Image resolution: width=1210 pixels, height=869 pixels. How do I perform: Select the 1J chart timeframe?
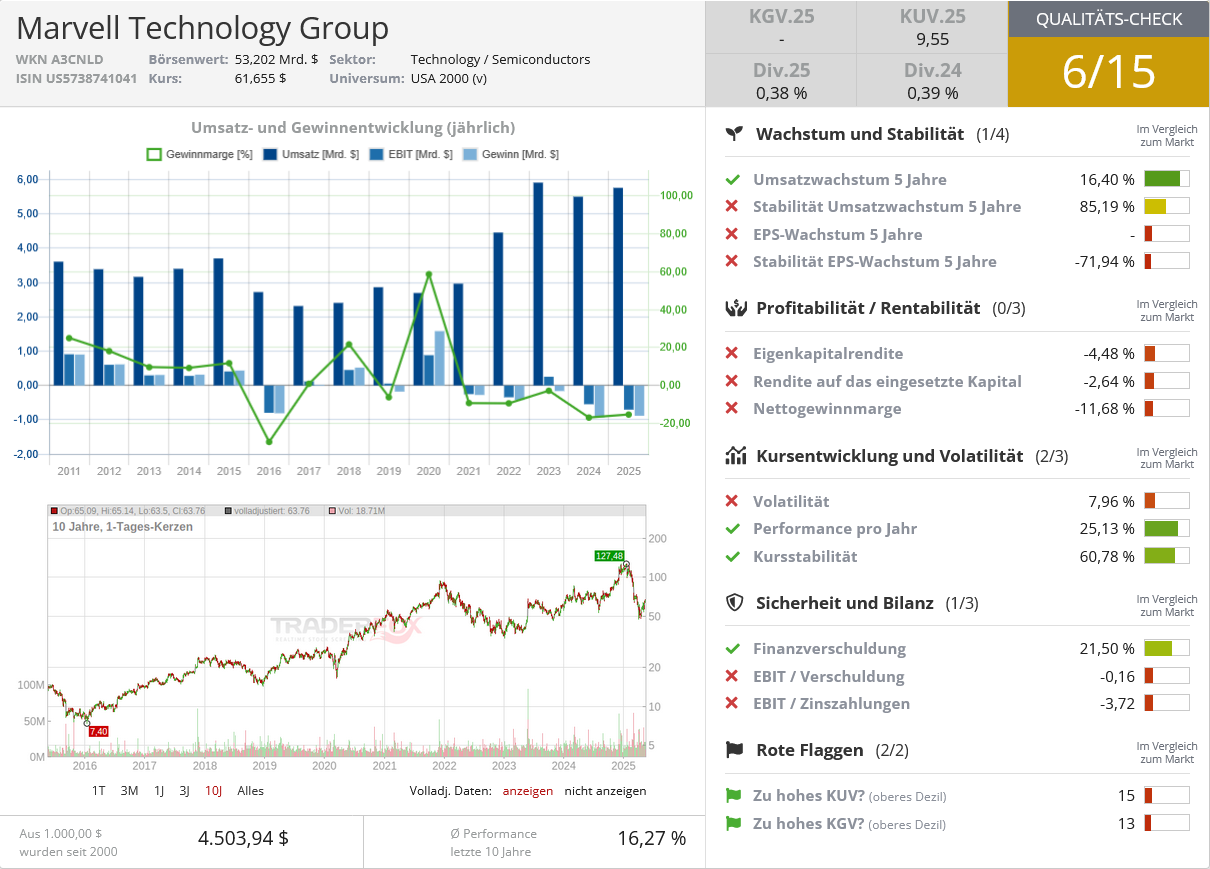159,791
